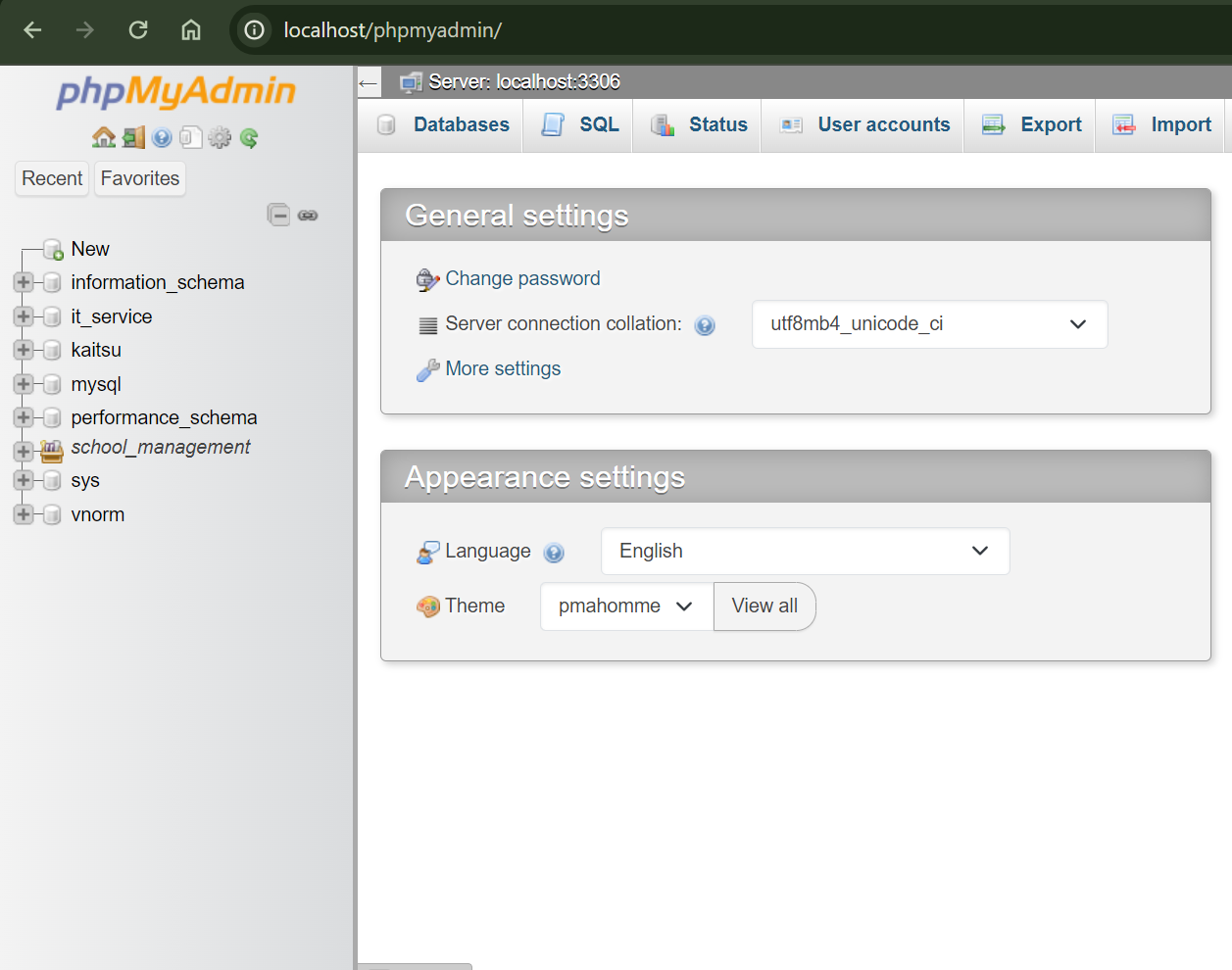Image resolution: width=1232 pixels, height=970 pixels.
Task: Click the browser forward arrow
Action: click(85, 30)
